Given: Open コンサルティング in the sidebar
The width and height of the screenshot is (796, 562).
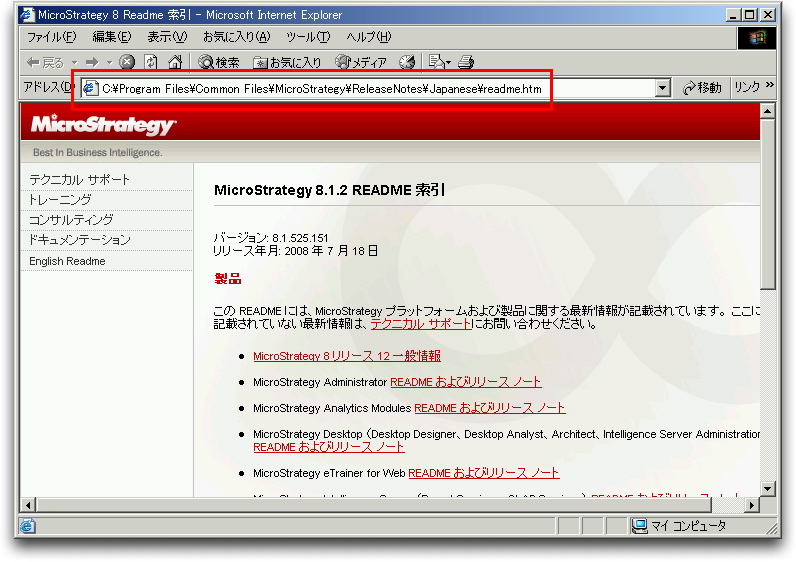Looking at the screenshot, I should [71, 220].
